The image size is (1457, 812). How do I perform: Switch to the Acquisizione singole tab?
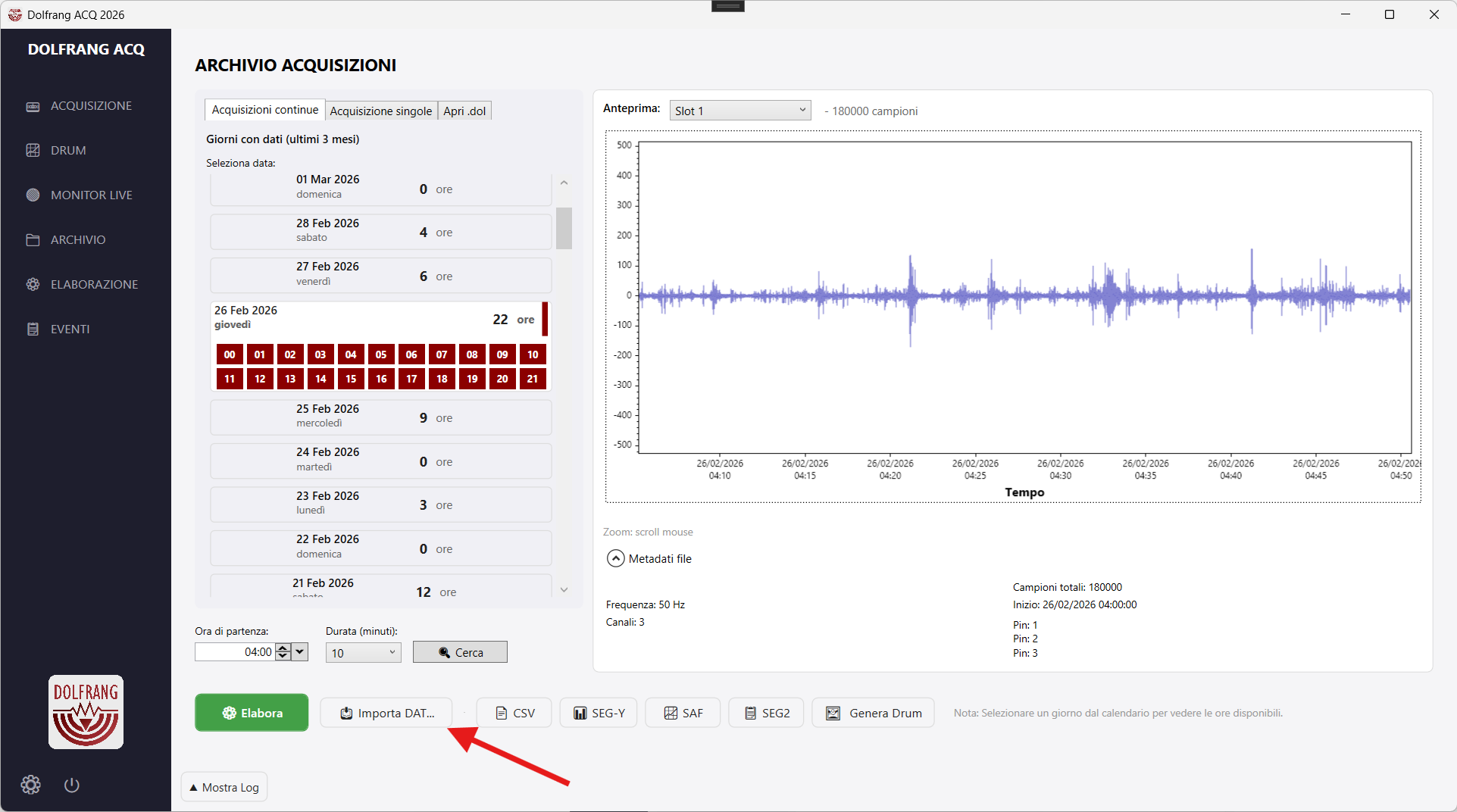(380, 111)
